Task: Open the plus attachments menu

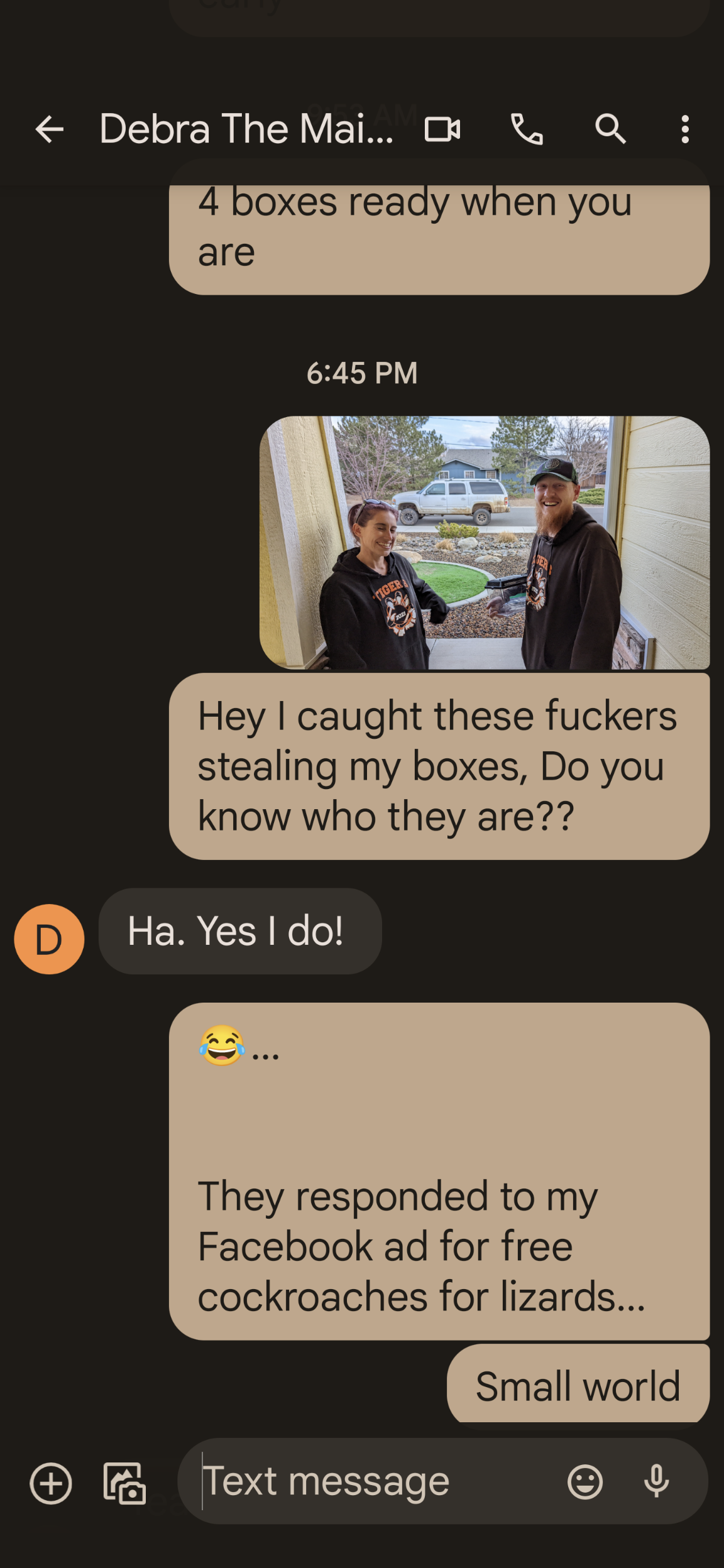Action: pyautogui.click(x=51, y=1483)
